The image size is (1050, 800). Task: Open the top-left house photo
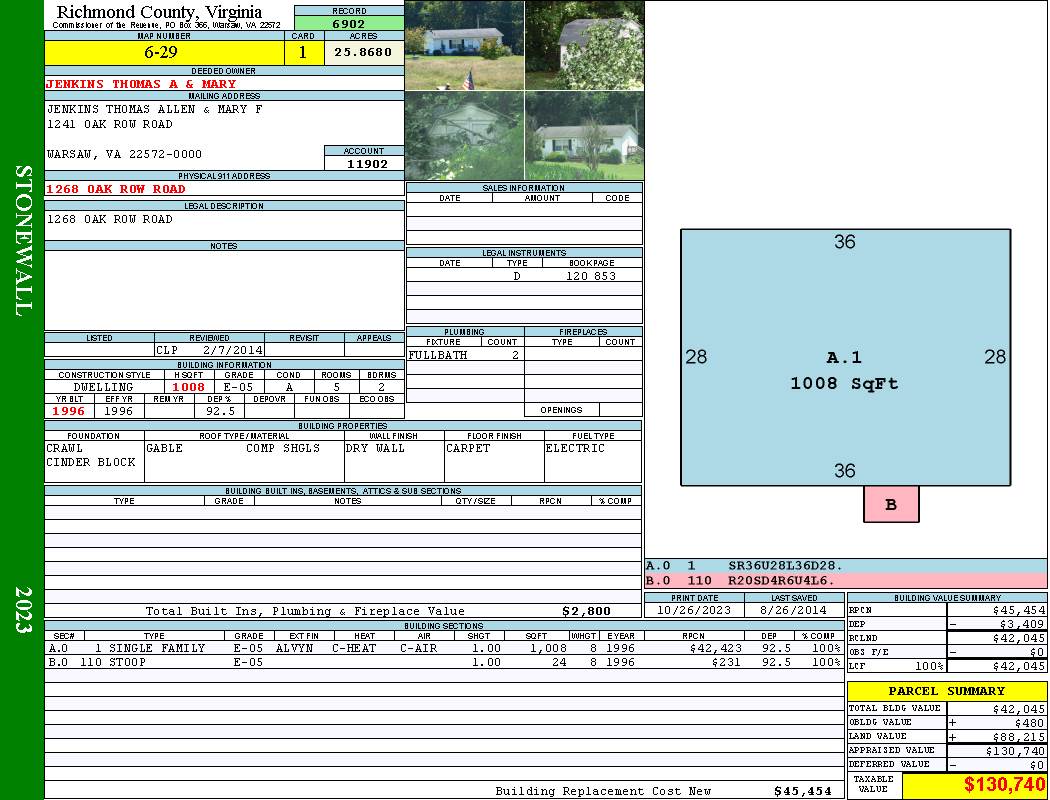tap(464, 46)
